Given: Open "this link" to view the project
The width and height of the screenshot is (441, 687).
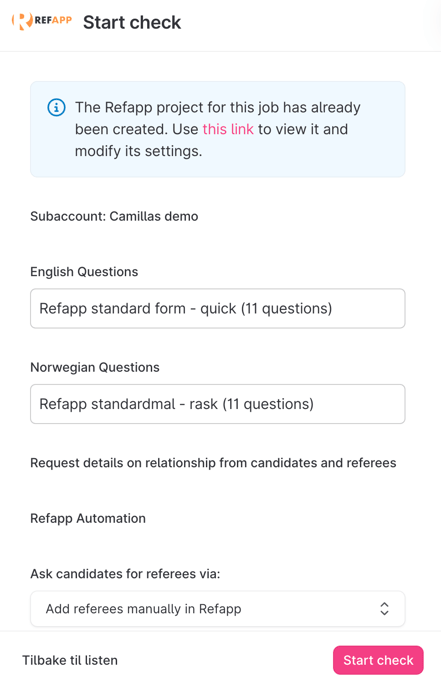Looking at the screenshot, I should (x=228, y=129).
